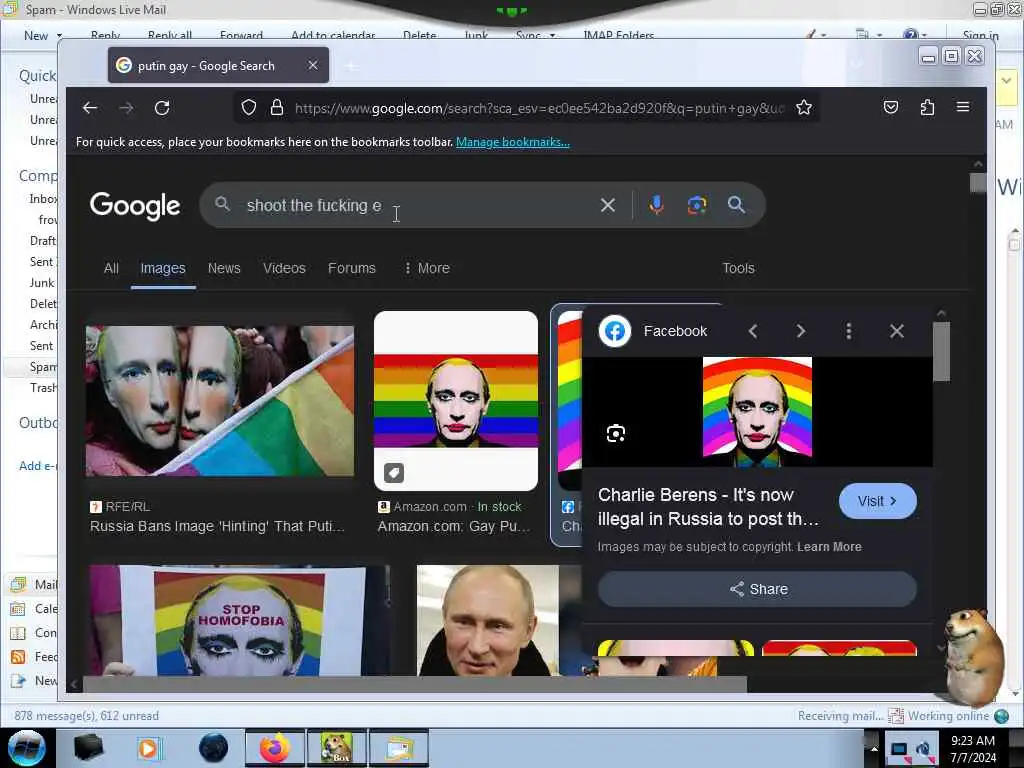Show next image in Facebook preview panel
Screen dimensions: 1024x768
click(801, 331)
